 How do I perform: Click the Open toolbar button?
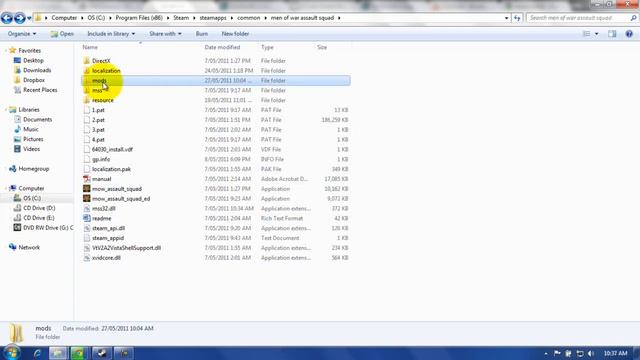pyautogui.click(x=62, y=34)
